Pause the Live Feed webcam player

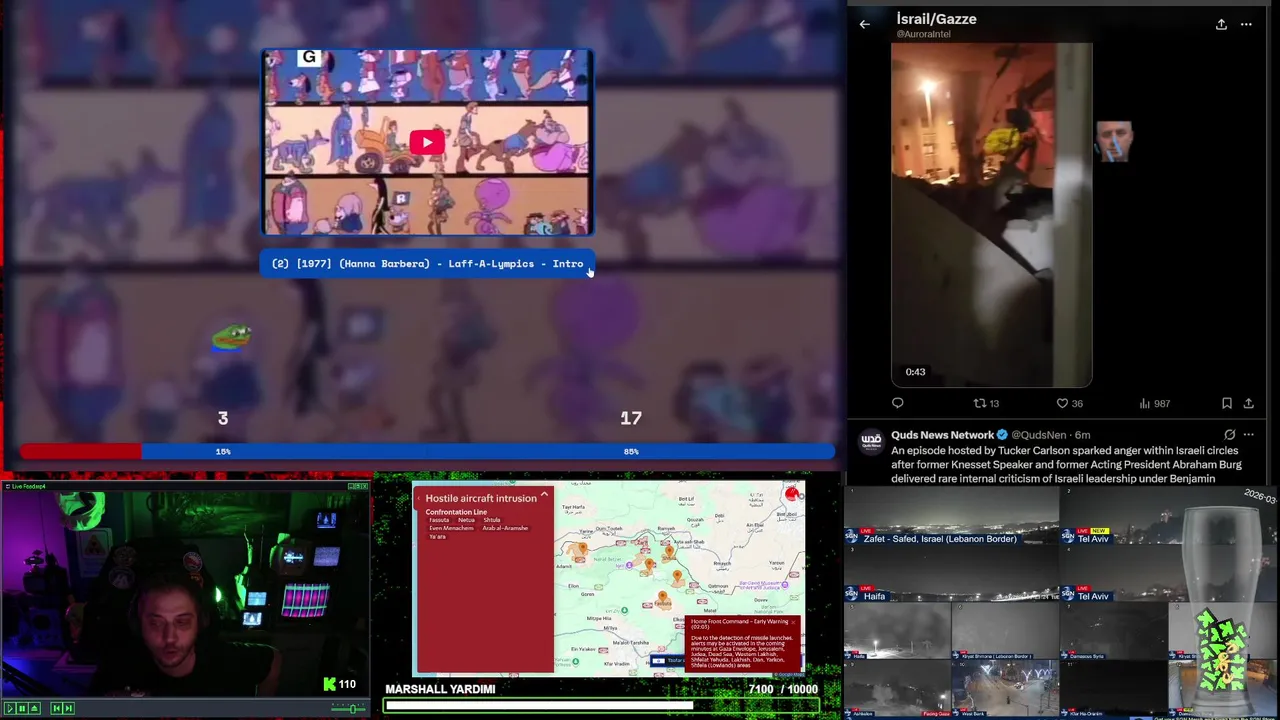coord(22,708)
